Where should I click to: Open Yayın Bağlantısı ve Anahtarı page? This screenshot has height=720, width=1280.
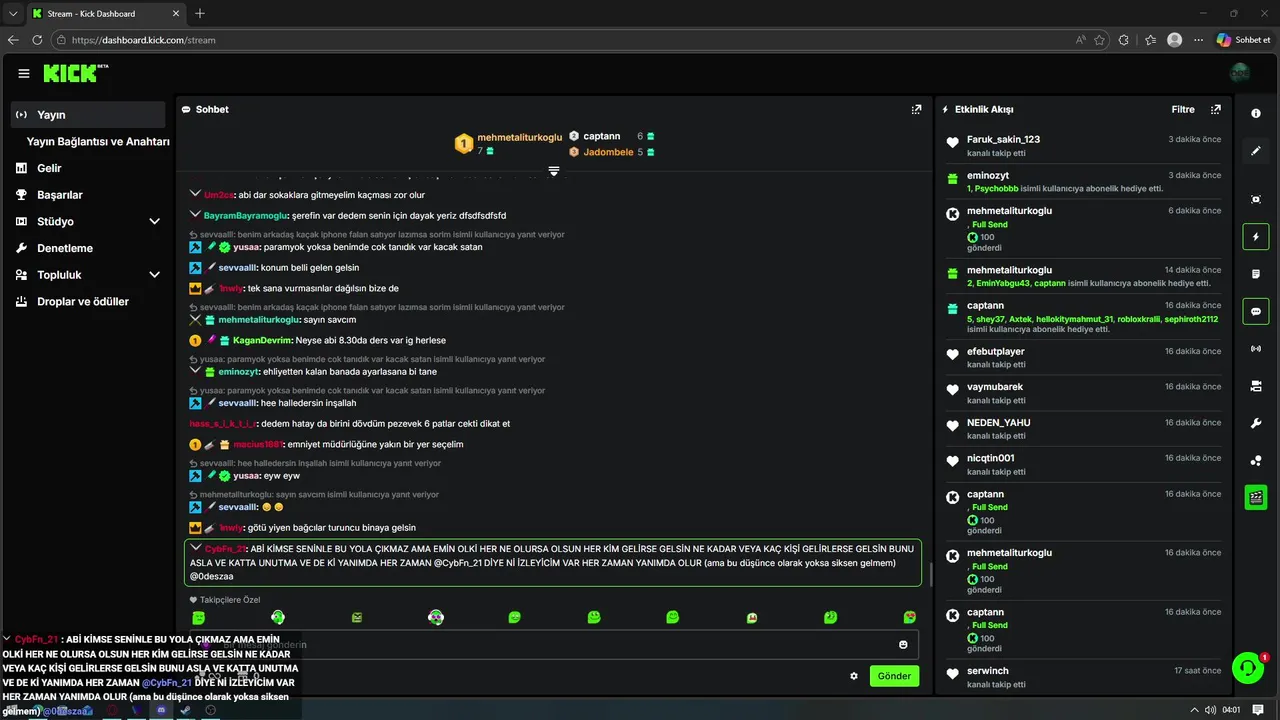coord(98,142)
